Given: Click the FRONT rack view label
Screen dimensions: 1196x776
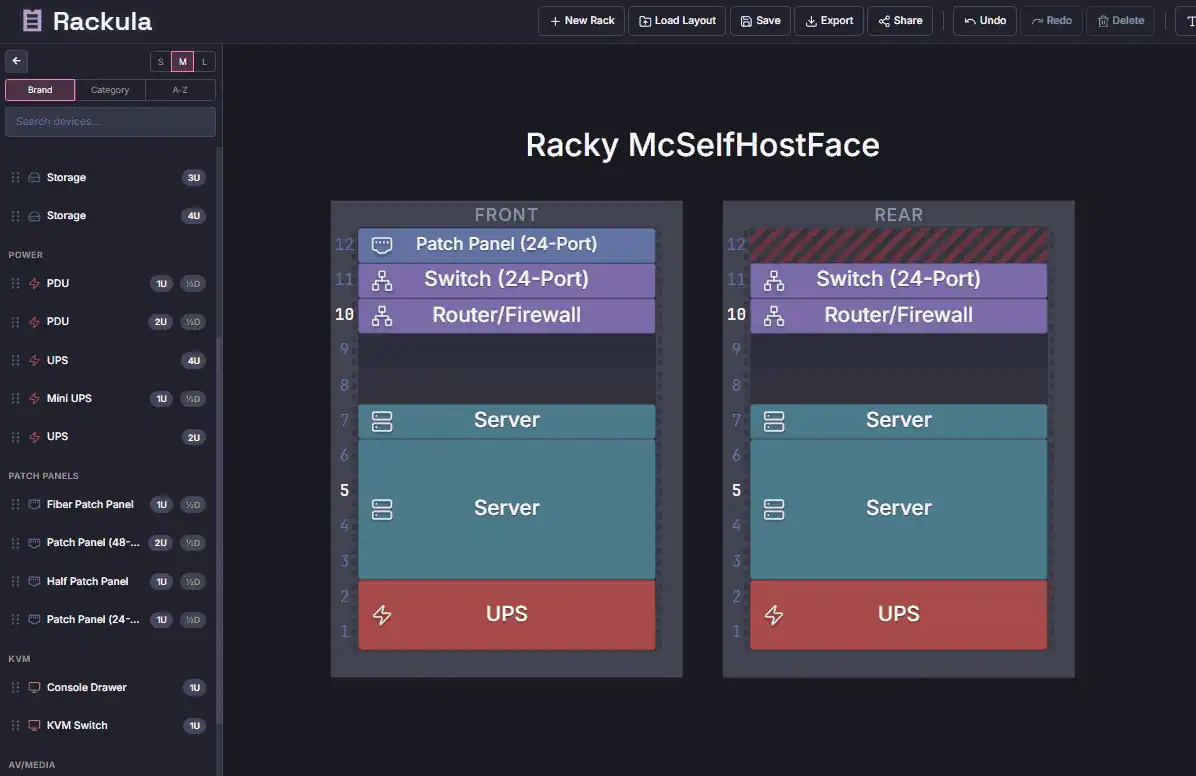Looking at the screenshot, I should tap(506, 215).
